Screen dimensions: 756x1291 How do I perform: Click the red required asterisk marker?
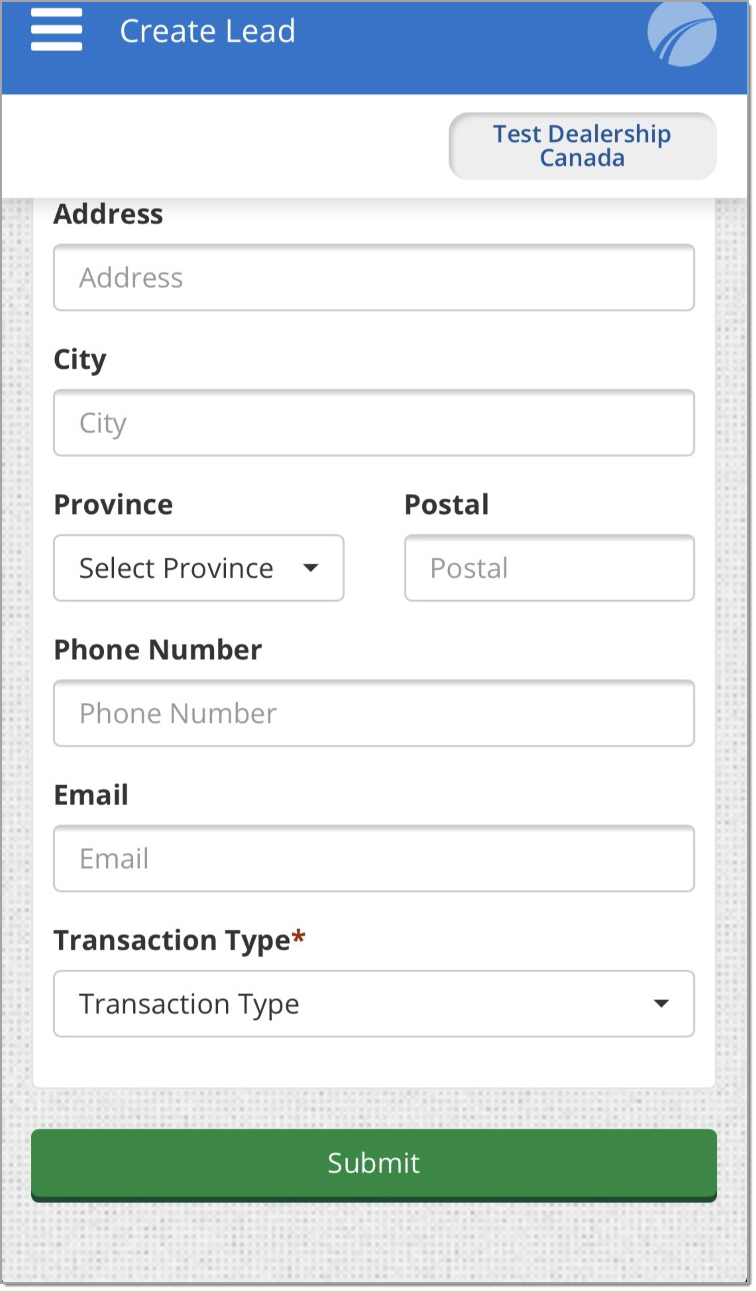[x=298, y=938]
